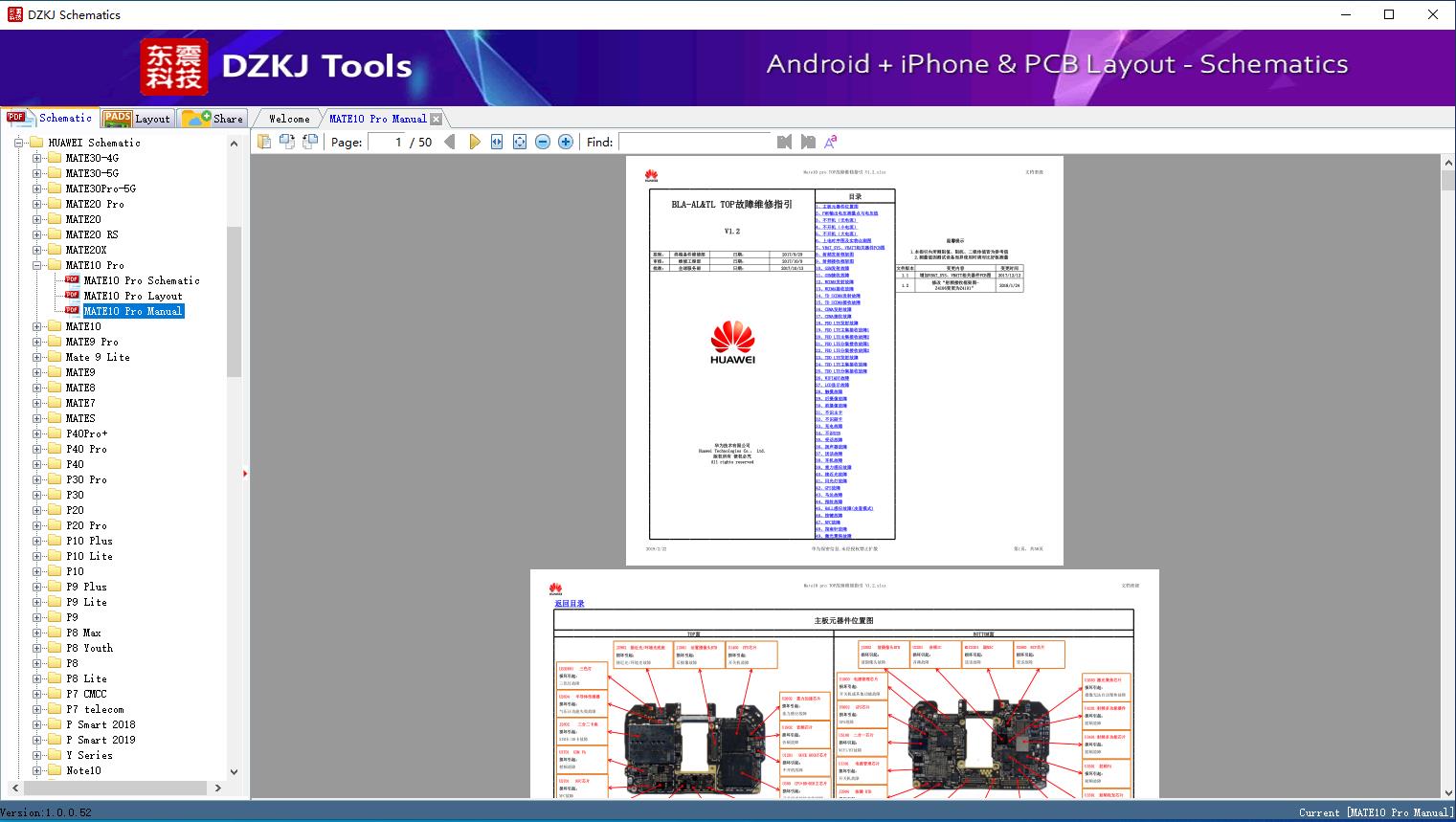This screenshot has height=822, width=1456.
Task: Click the match case icon beside Find
Action: [831, 142]
